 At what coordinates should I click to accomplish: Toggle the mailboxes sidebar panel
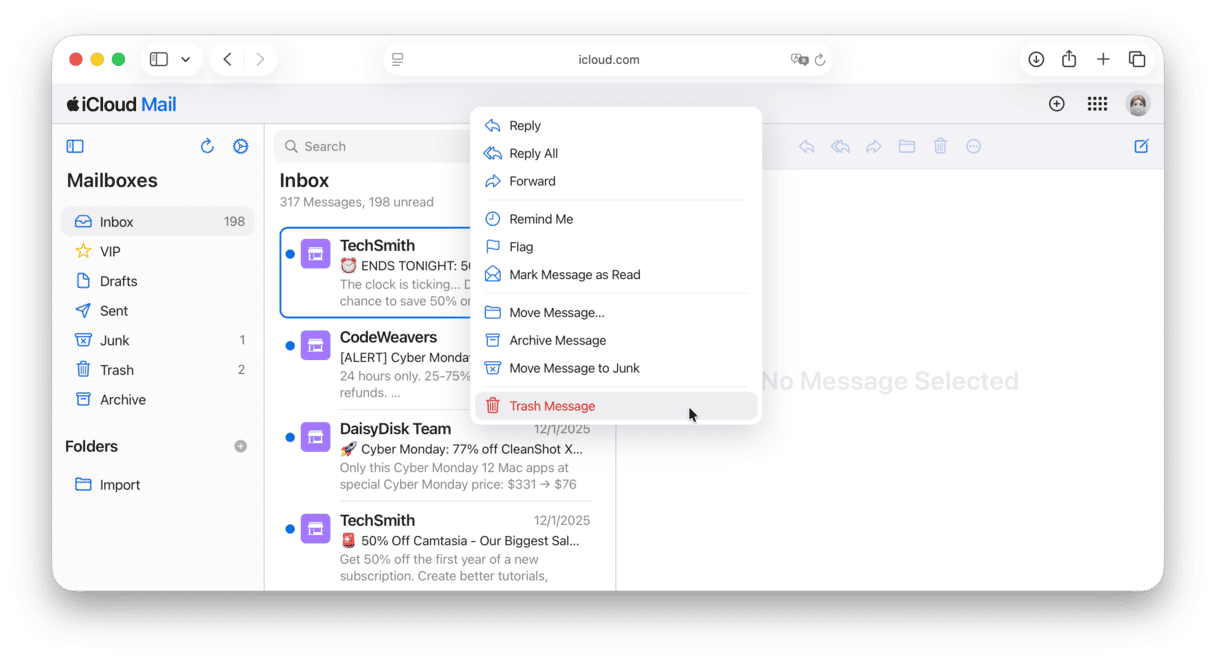coord(75,146)
